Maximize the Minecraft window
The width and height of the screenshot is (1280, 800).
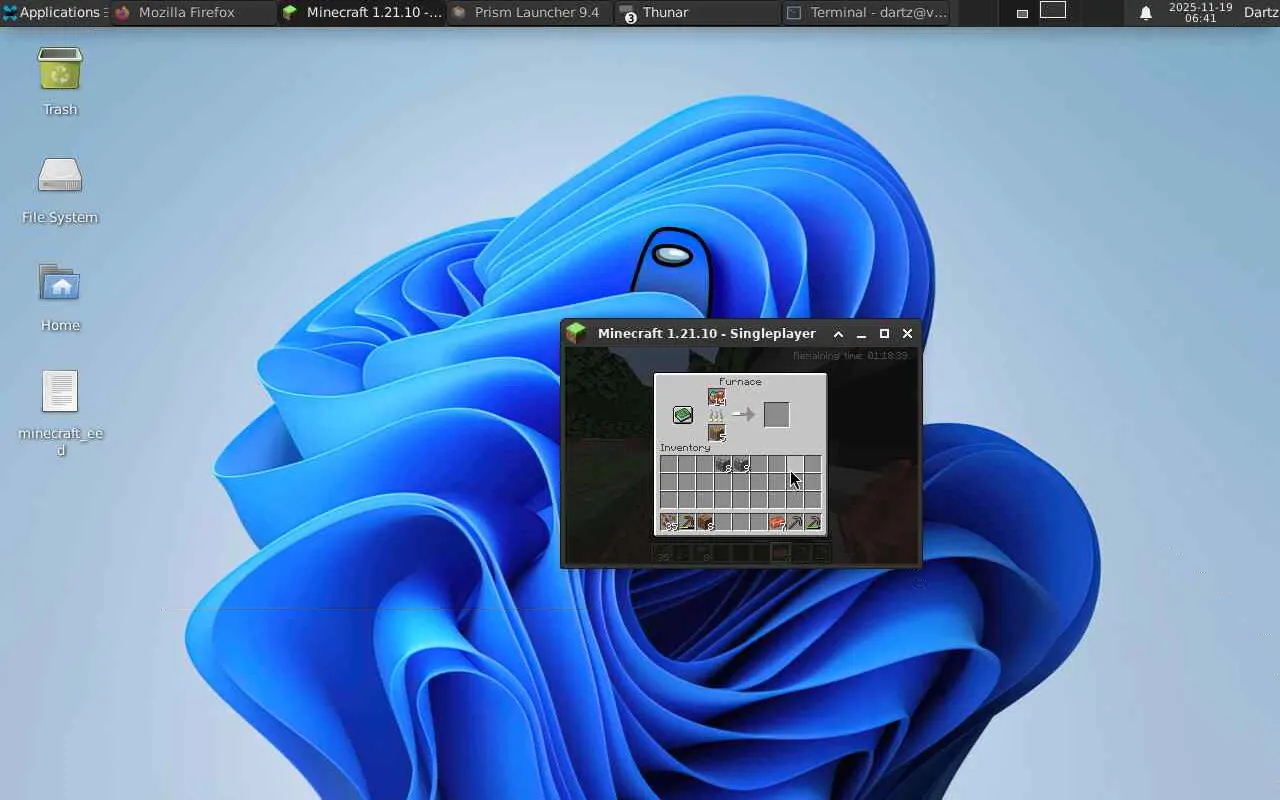[884, 334]
